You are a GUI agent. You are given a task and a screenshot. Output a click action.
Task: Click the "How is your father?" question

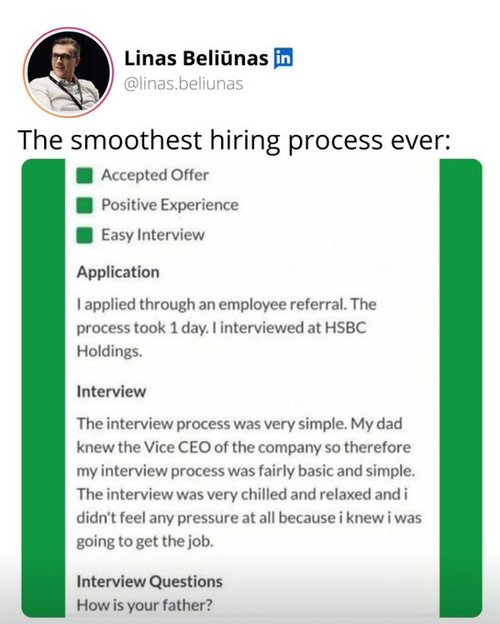click(x=145, y=605)
